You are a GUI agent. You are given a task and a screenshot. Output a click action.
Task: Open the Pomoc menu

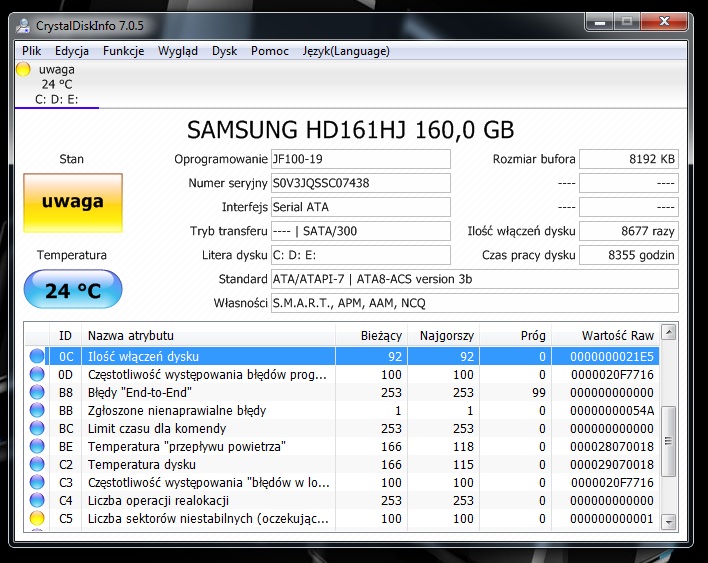(270, 51)
